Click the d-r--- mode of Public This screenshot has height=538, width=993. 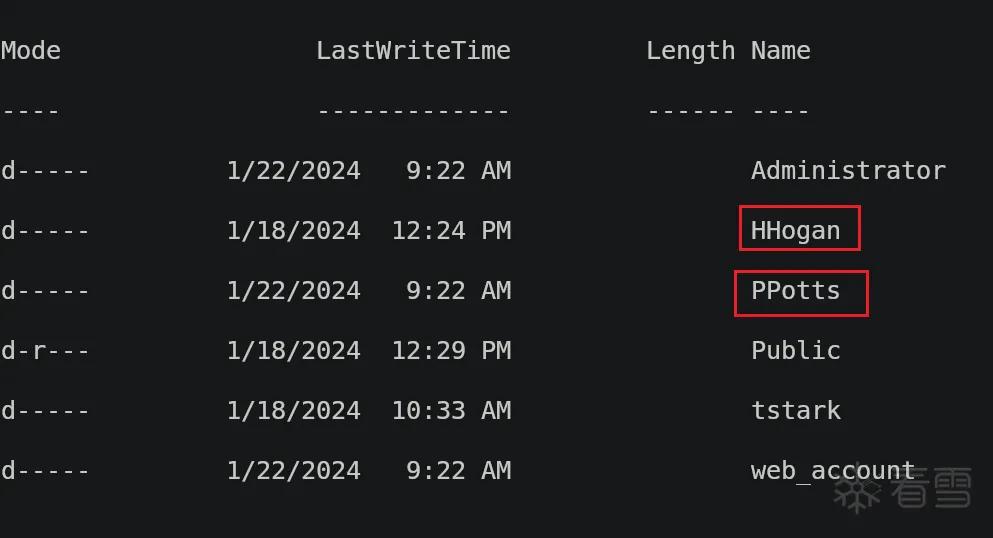(x=44, y=350)
